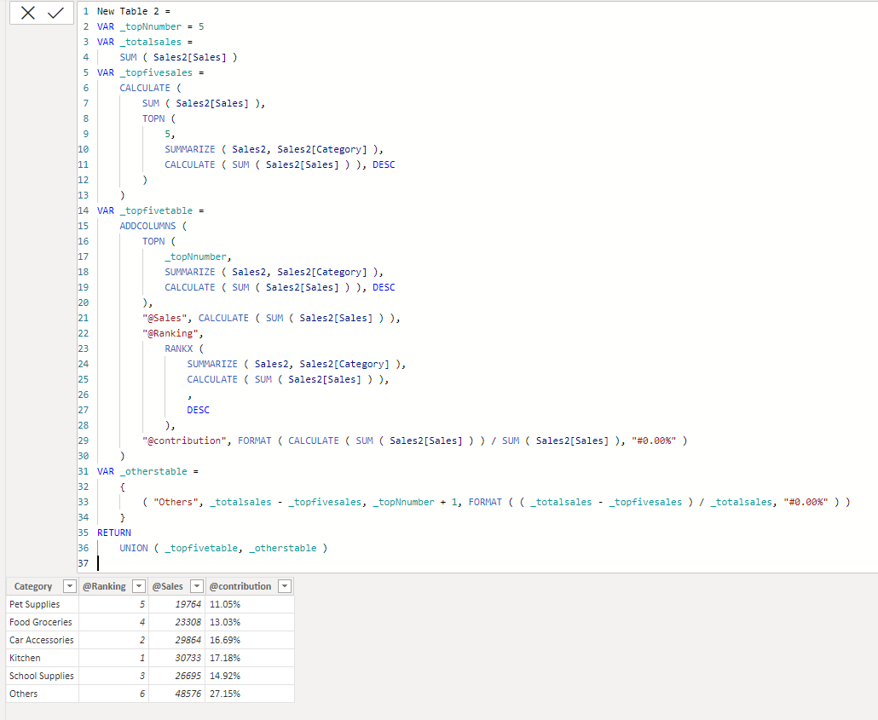Click the Car Accessories category cell
This screenshot has height=720, width=878.
click(41, 640)
